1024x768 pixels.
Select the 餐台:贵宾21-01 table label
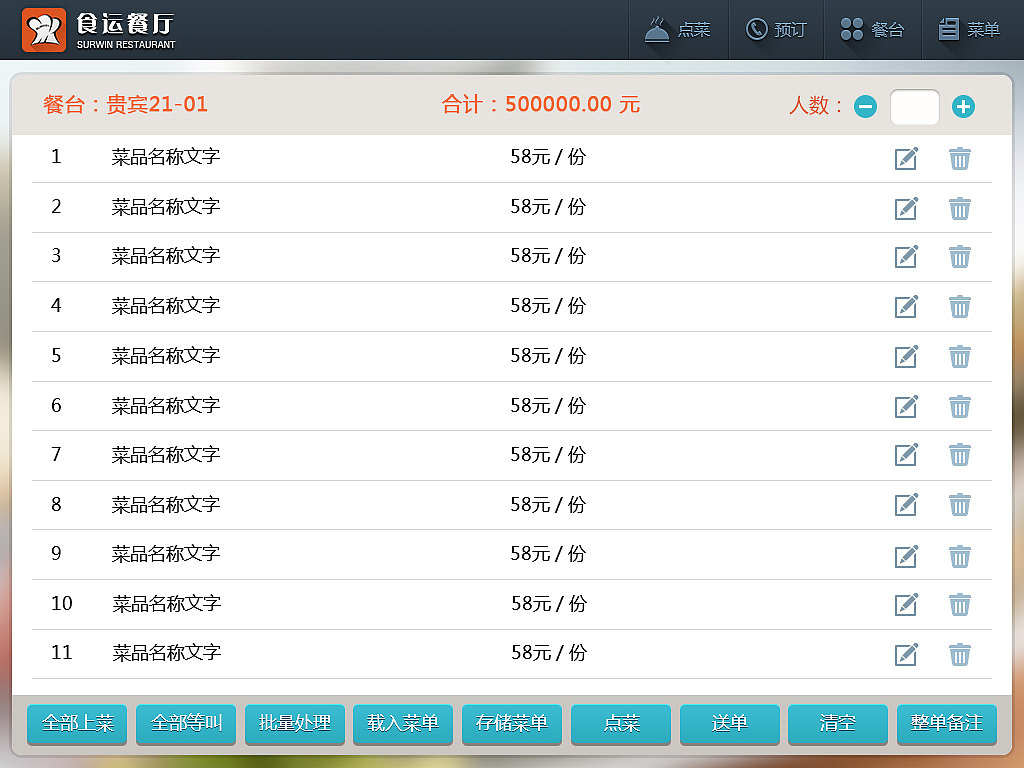tap(125, 104)
